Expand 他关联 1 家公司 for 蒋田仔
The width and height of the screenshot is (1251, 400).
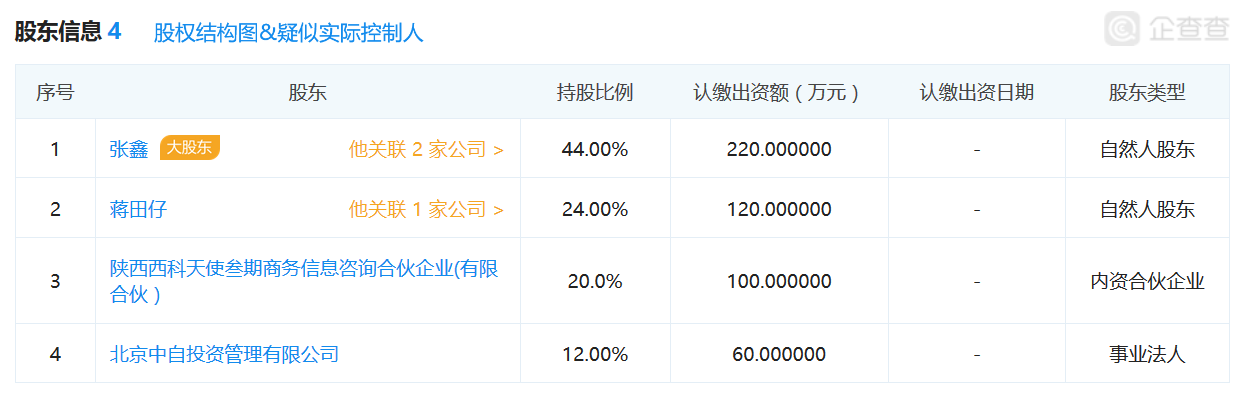tap(426, 210)
